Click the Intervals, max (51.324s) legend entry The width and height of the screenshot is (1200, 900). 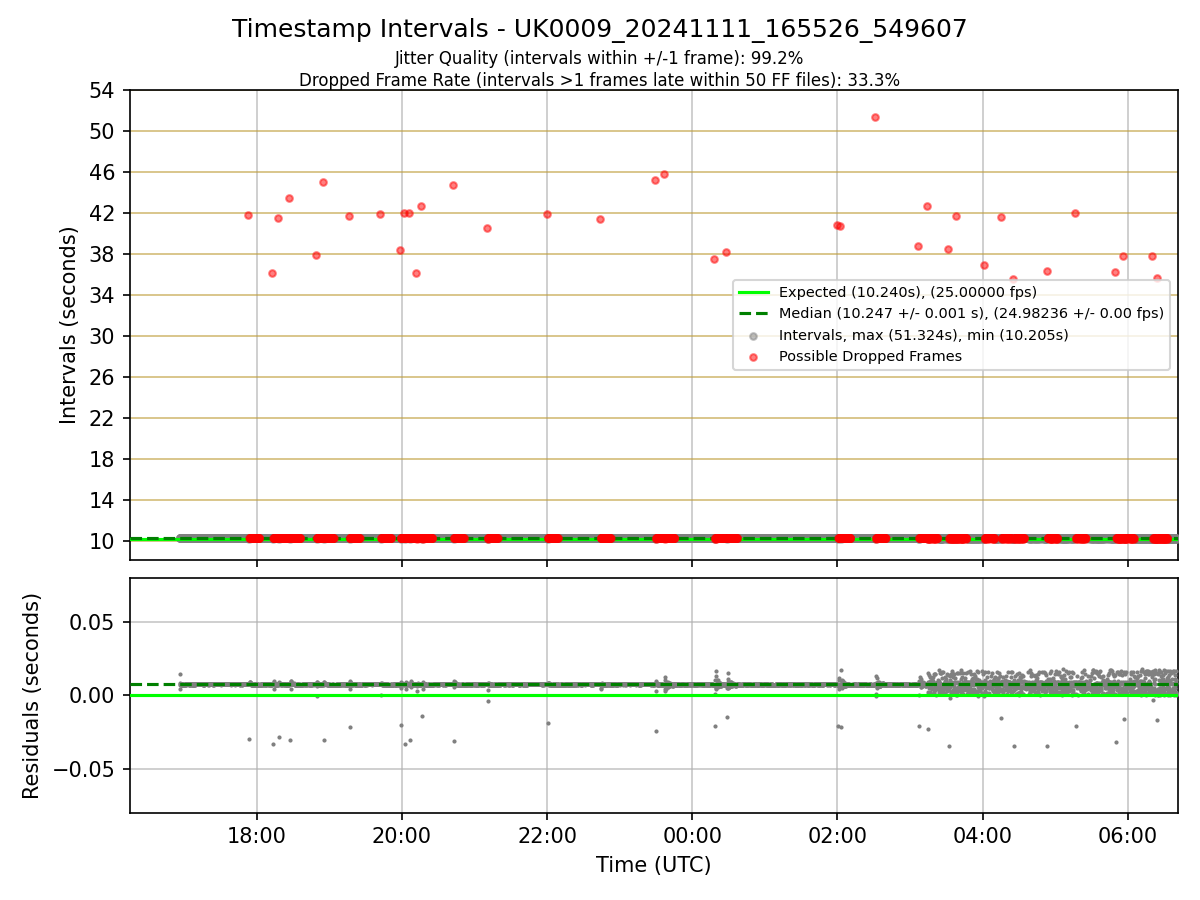click(x=923, y=335)
